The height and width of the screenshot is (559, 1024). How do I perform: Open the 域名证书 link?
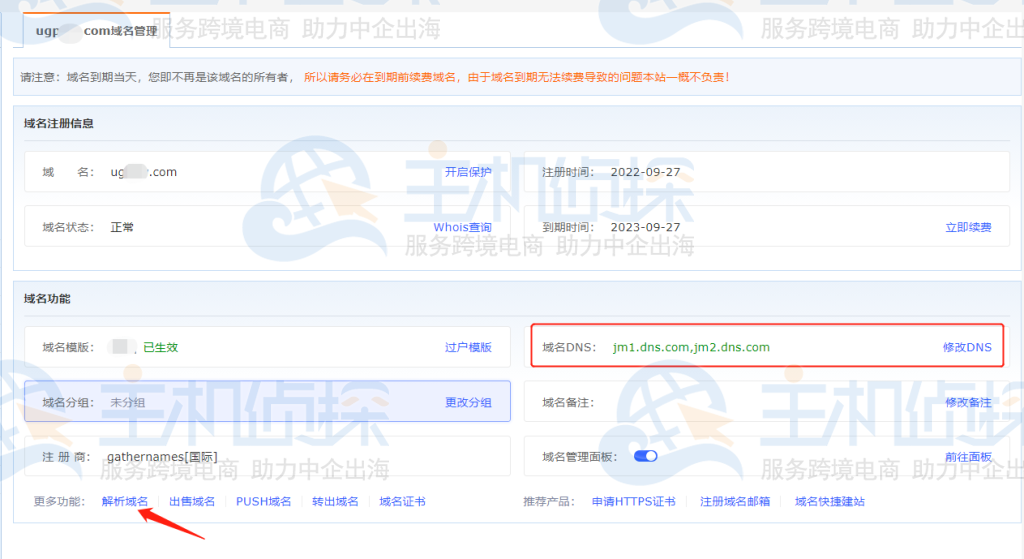pyautogui.click(x=402, y=502)
